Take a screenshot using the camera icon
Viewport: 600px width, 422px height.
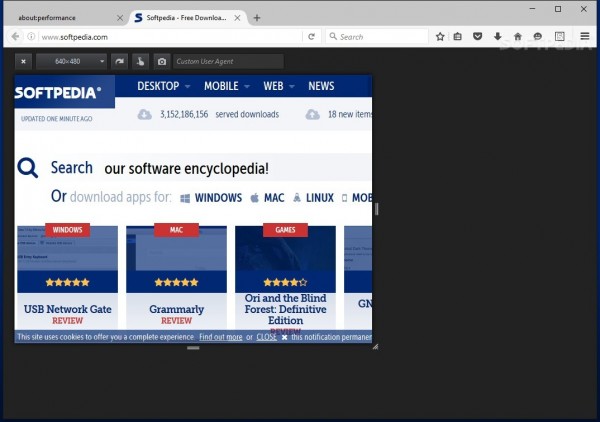(x=162, y=61)
